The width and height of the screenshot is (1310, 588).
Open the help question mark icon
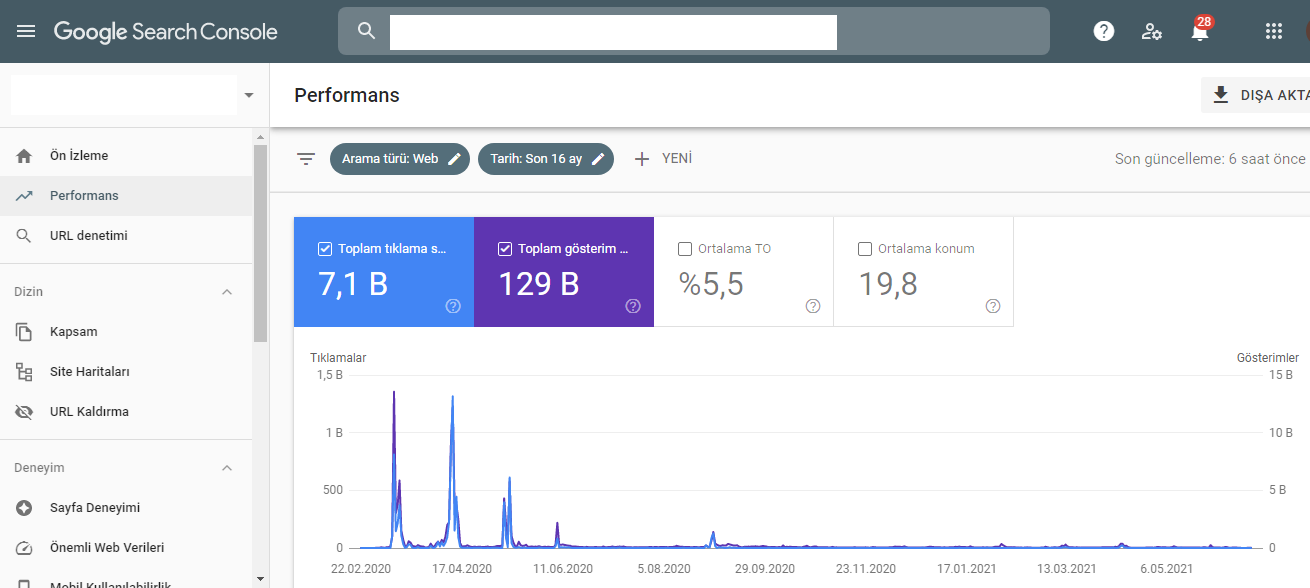(x=1104, y=31)
